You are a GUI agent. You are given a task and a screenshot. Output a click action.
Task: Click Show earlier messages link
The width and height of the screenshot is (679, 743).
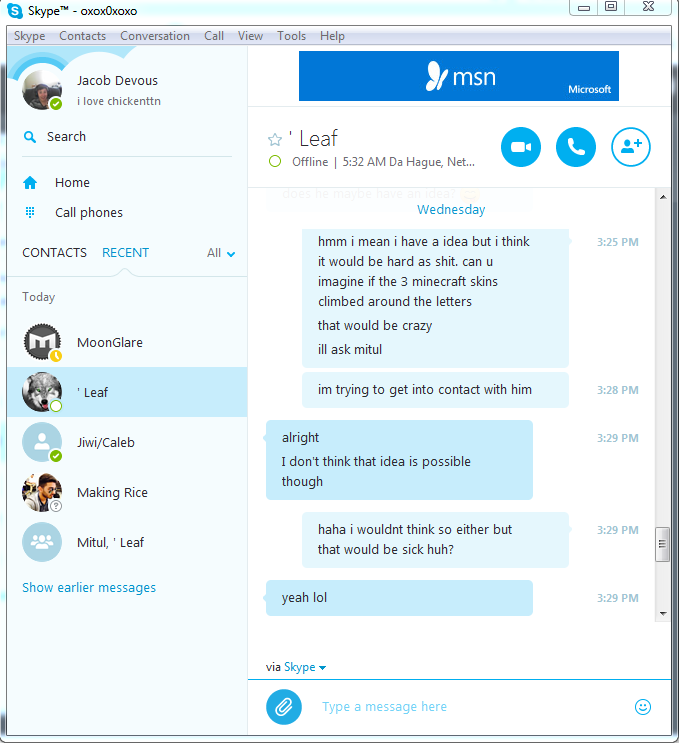(89, 588)
